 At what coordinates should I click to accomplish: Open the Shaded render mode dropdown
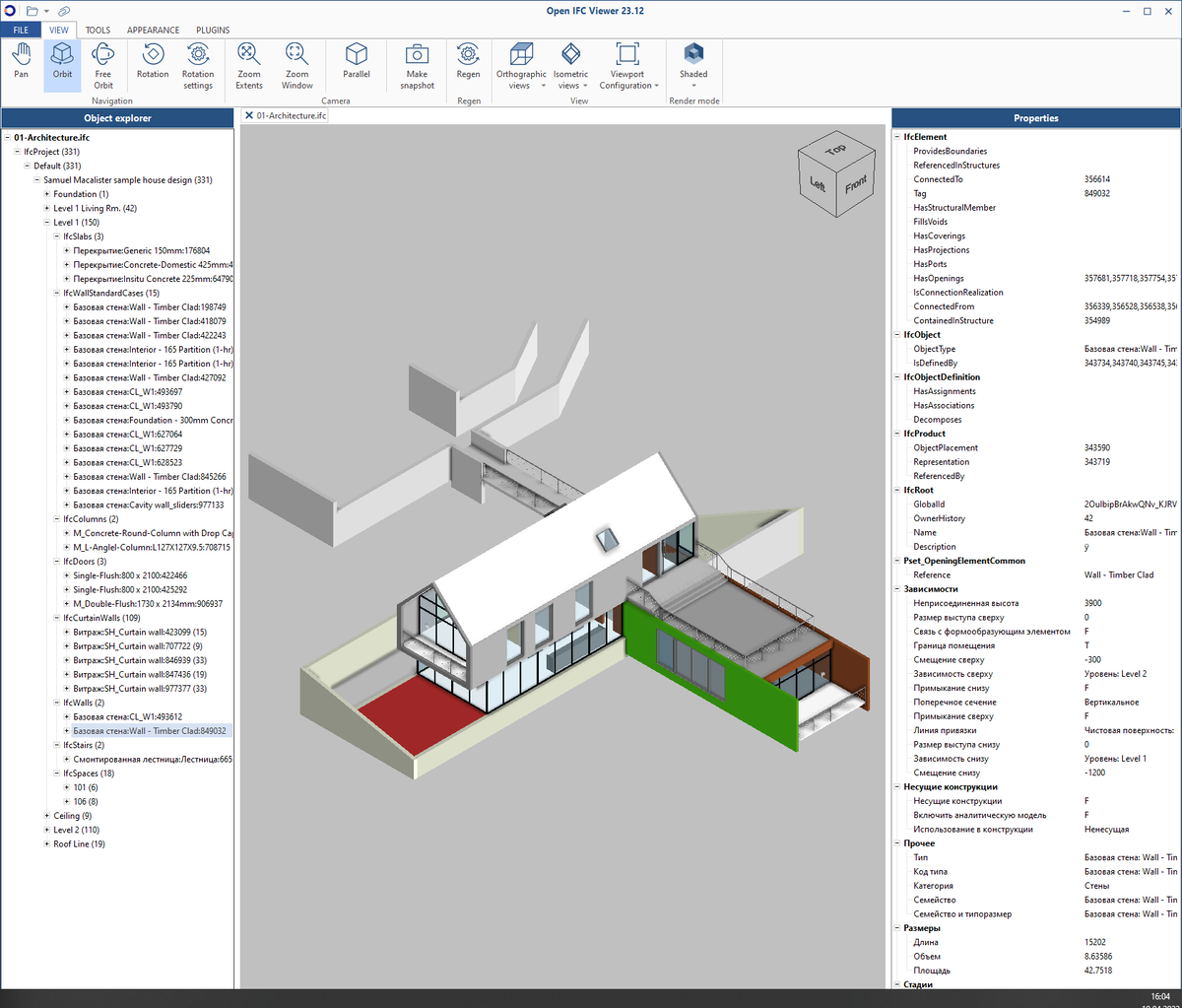tap(693, 65)
